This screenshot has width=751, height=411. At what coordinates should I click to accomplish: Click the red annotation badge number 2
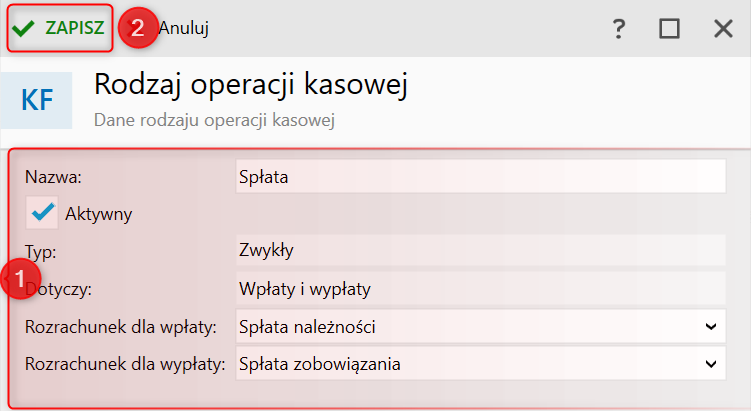coord(137,28)
